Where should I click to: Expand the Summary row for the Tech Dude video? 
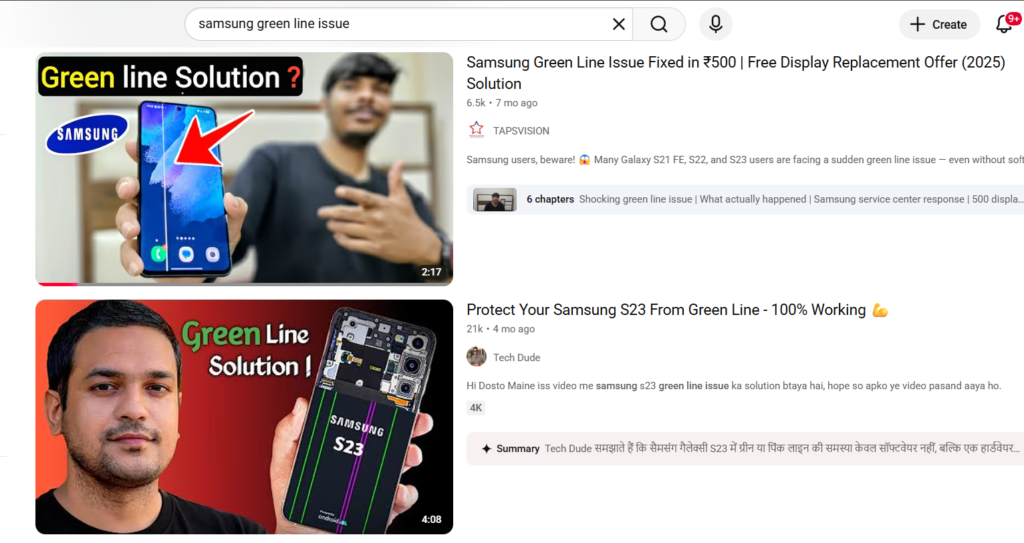[x=745, y=448]
